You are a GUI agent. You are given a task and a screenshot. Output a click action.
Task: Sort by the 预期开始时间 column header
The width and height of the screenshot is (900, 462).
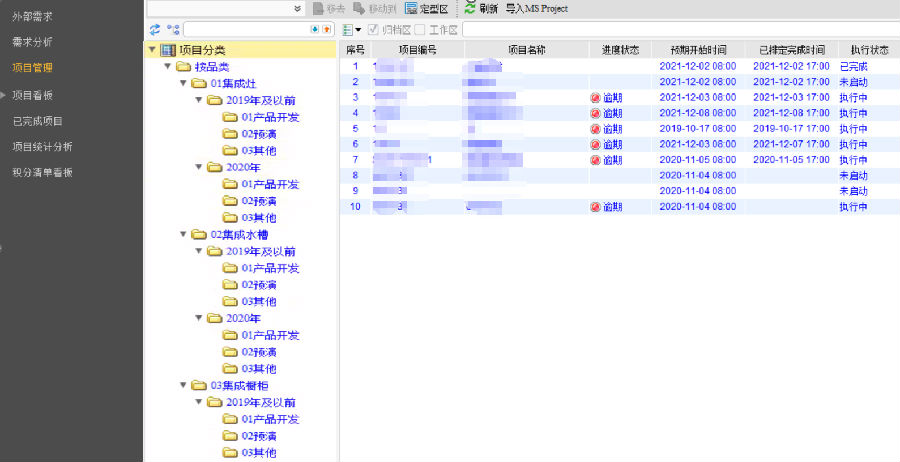[698, 50]
